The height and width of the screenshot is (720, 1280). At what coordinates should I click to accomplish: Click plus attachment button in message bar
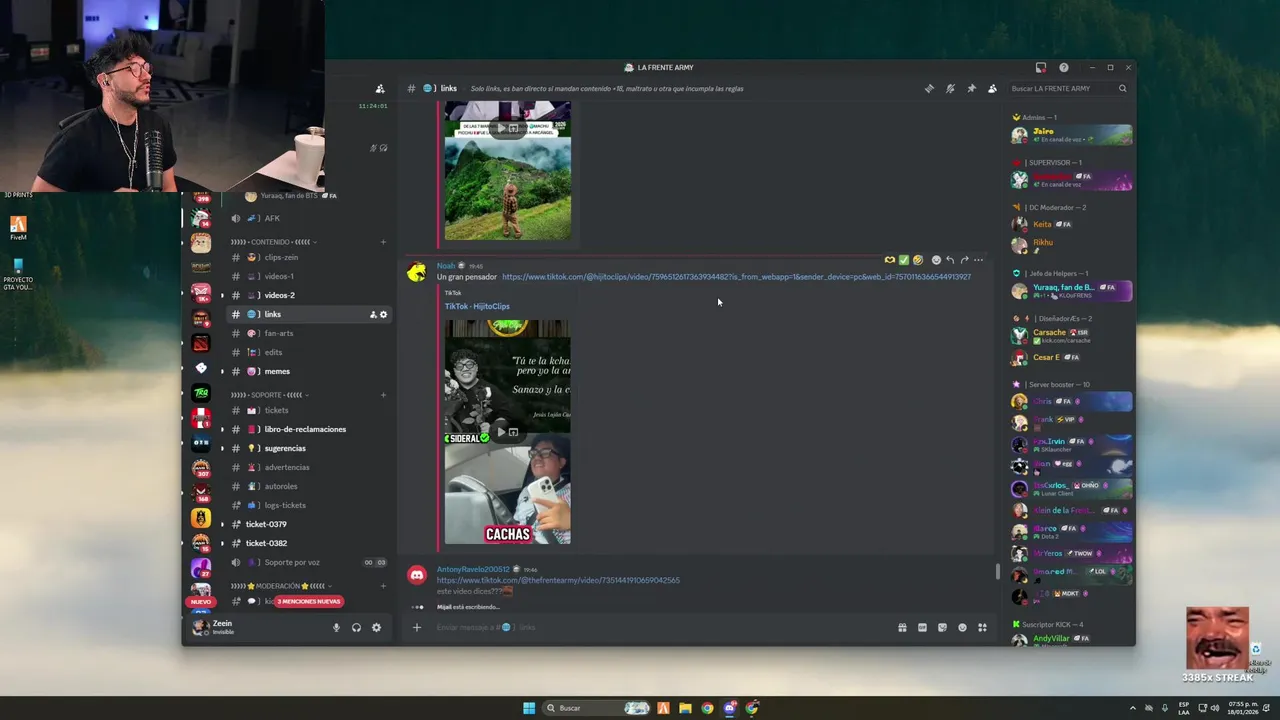[x=417, y=628]
